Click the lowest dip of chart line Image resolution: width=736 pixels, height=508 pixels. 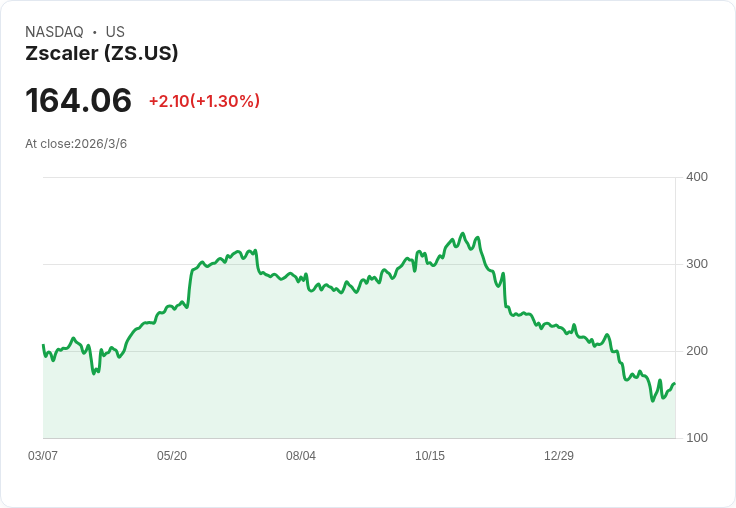pyautogui.click(x=653, y=401)
